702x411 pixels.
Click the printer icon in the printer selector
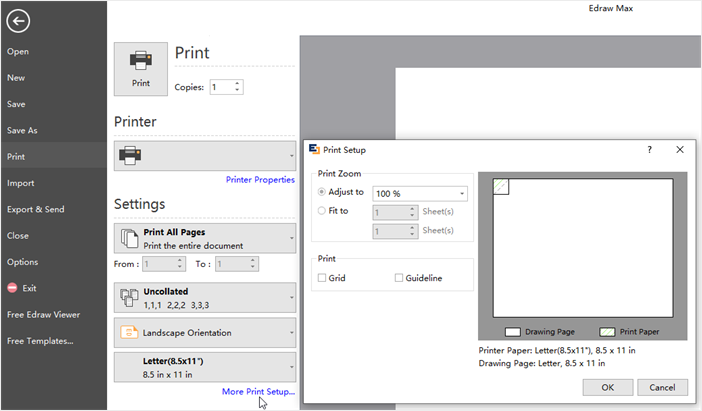[x=130, y=155]
